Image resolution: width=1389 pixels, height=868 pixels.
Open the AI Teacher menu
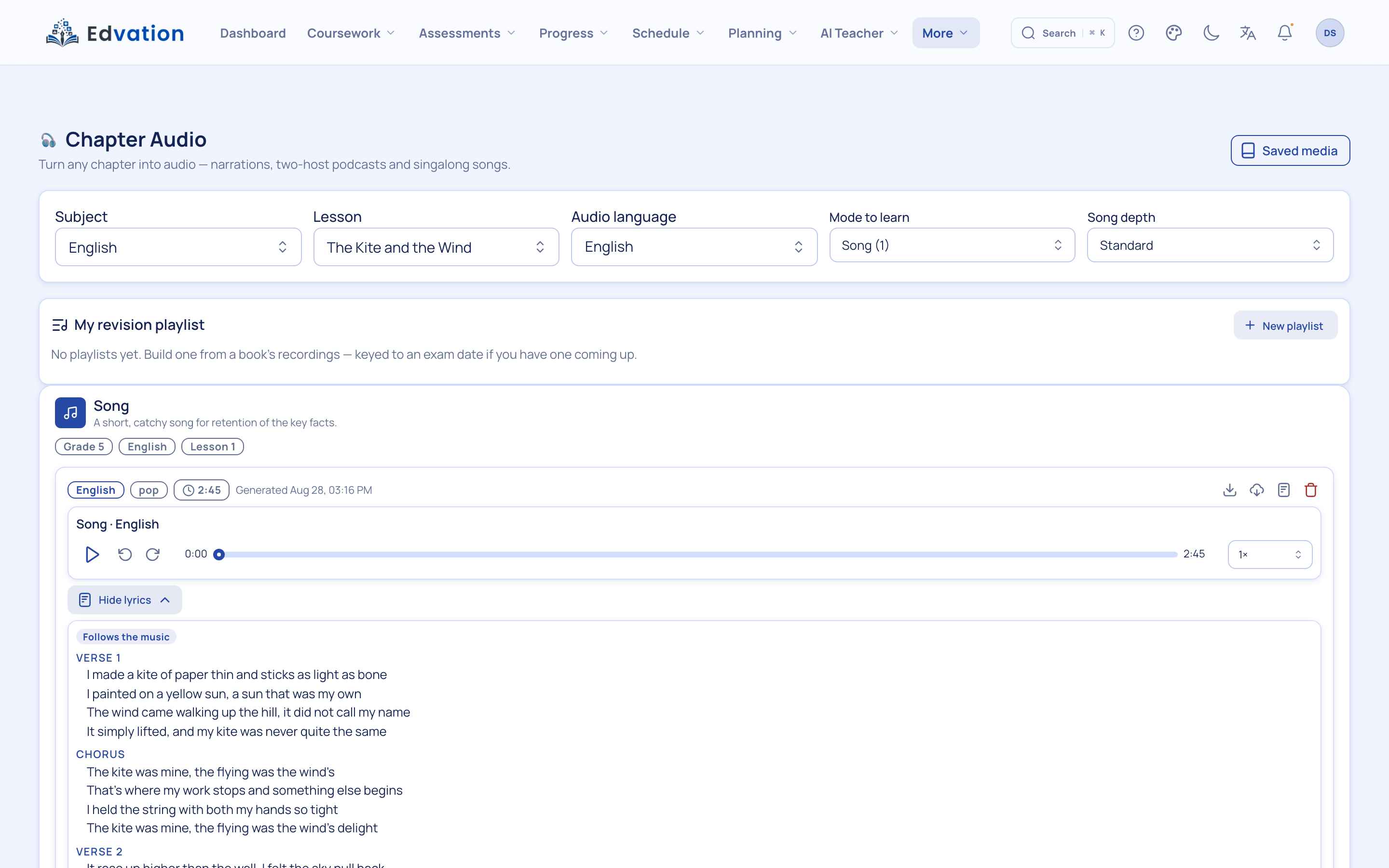coord(859,33)
